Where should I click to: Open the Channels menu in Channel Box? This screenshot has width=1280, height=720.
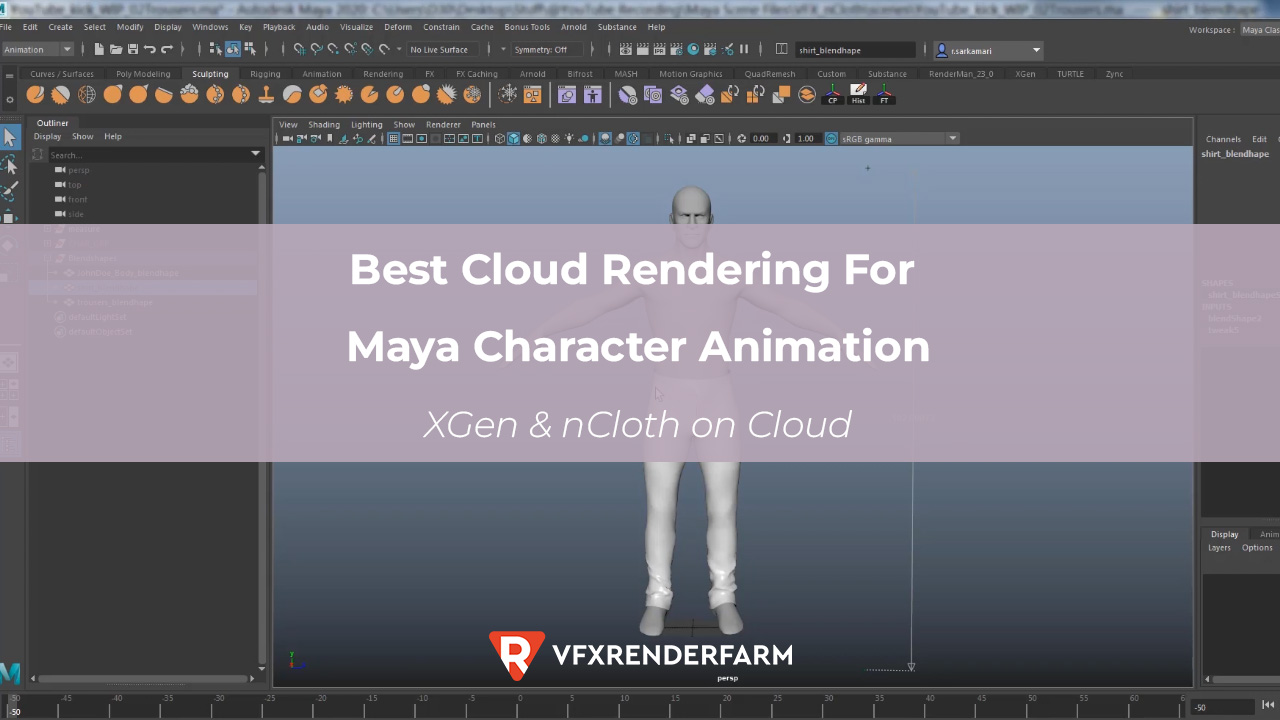[x=1223, y=139]
